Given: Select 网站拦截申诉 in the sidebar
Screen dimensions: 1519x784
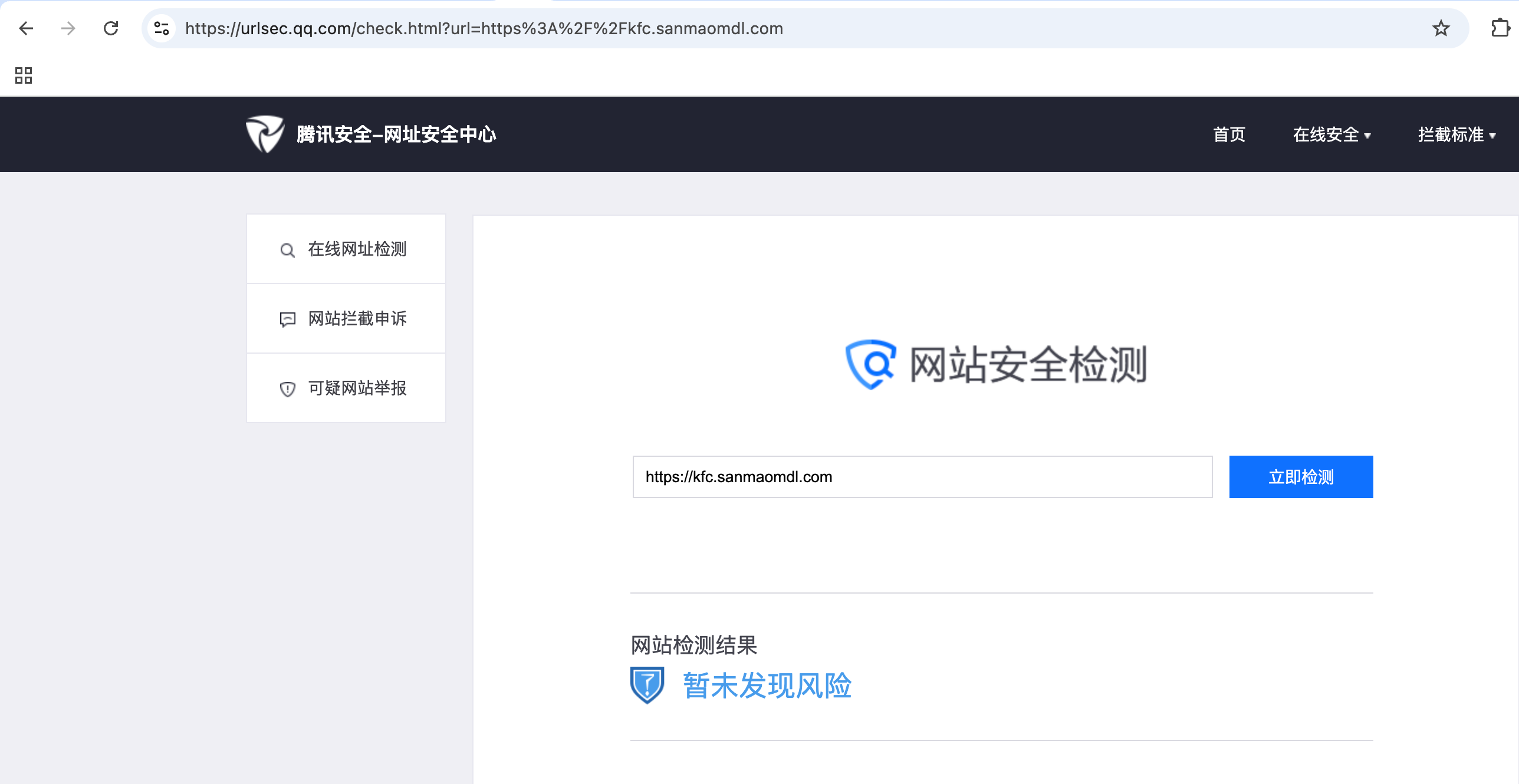Looking at the screenshot, I should click(357, 319).
